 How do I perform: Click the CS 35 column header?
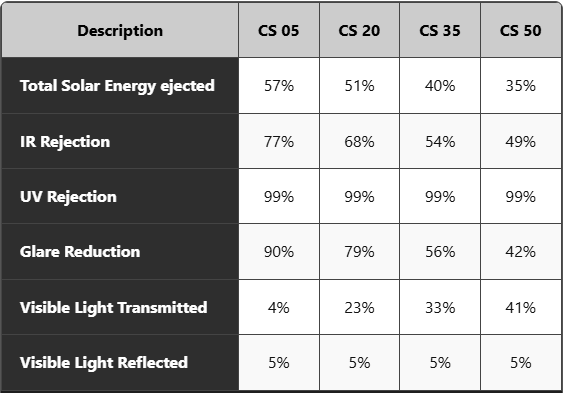point(440,30)
